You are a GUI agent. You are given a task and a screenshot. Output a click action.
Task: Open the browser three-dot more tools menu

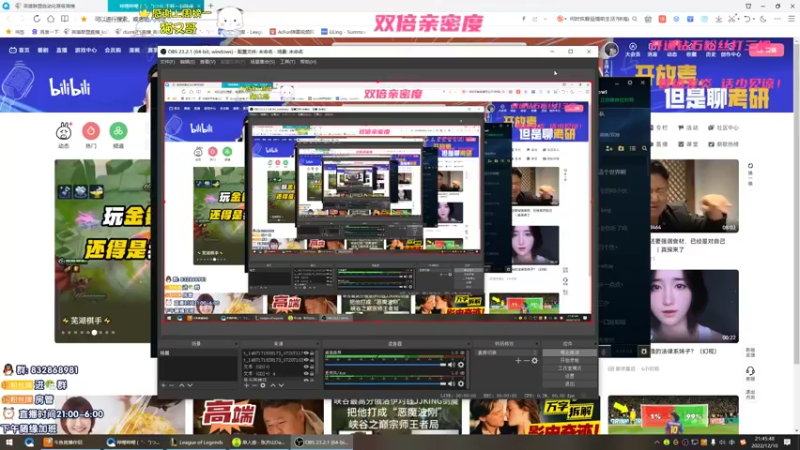(x=777, y=19)
